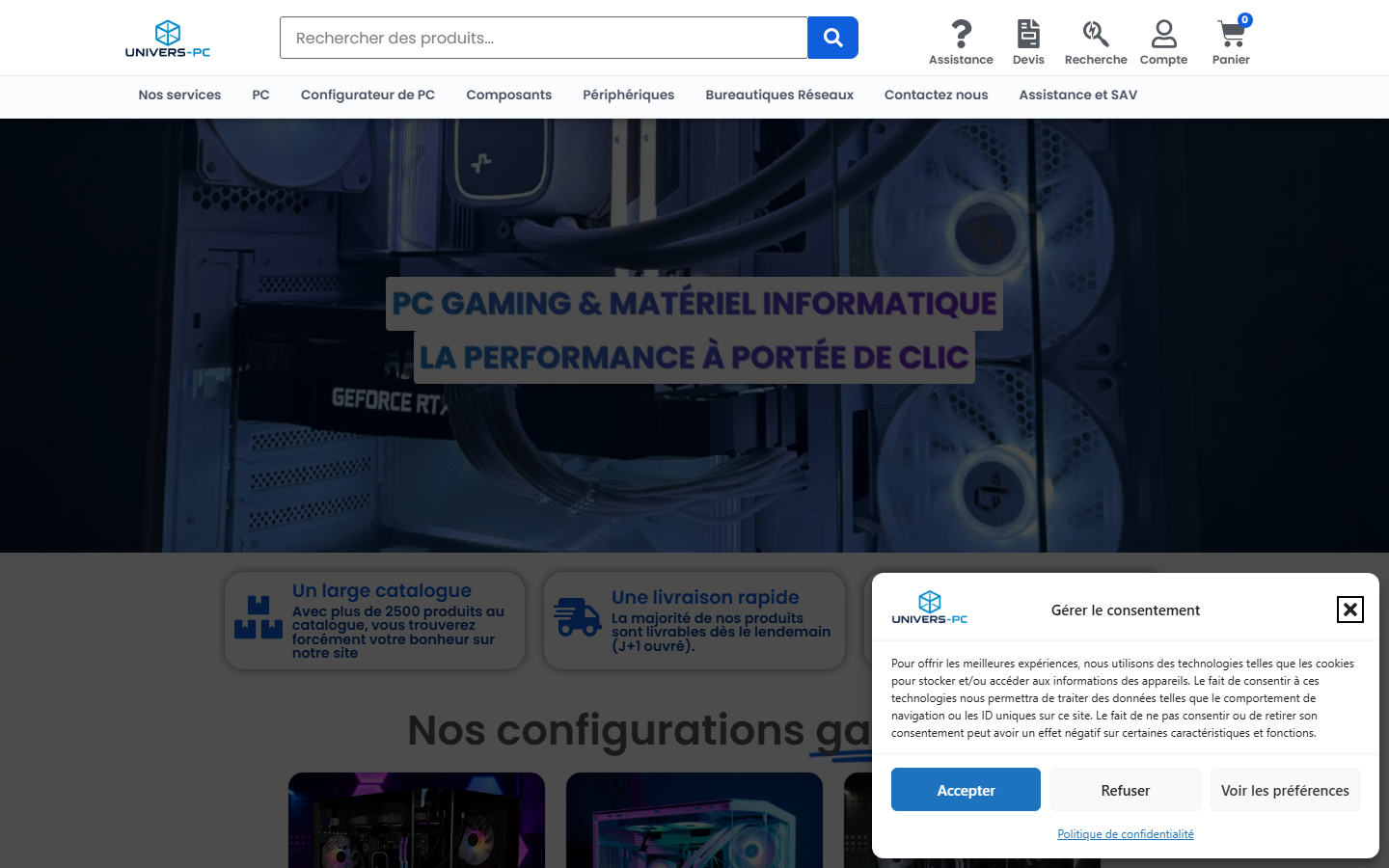Open the Nos services menu
Image resolution: width=1389 pixels, height=868 pixels.
[179, 95]
